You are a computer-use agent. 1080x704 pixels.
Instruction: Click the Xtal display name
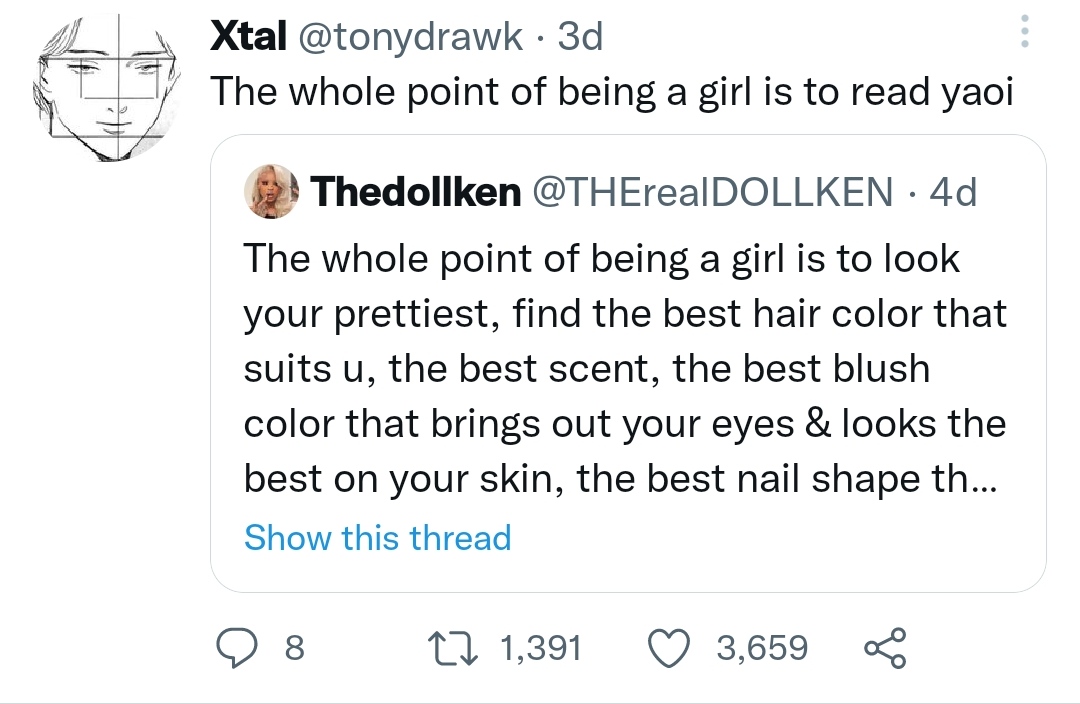click(244, 38)
